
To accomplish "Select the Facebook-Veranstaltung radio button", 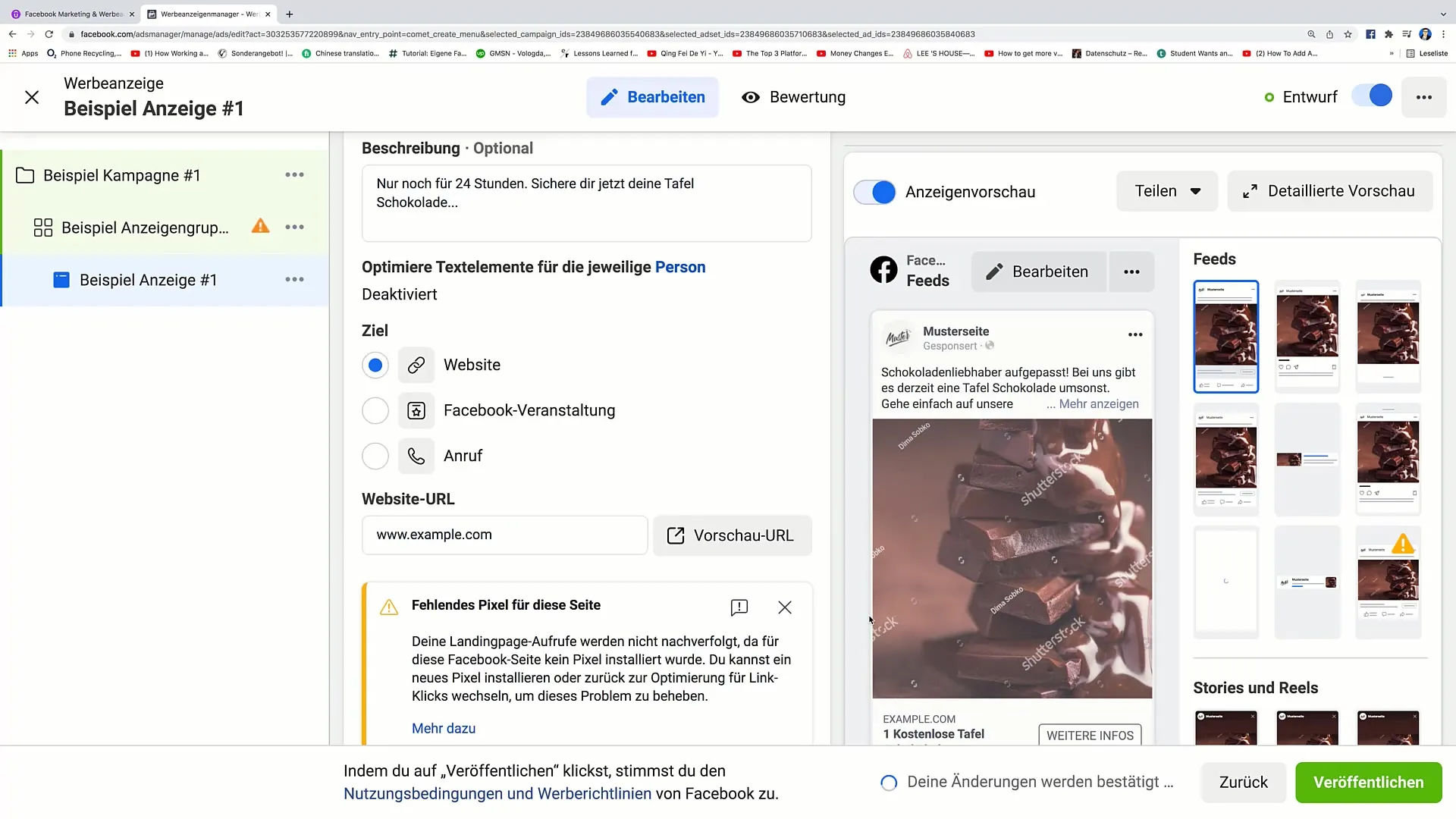I will click(375, 410).
